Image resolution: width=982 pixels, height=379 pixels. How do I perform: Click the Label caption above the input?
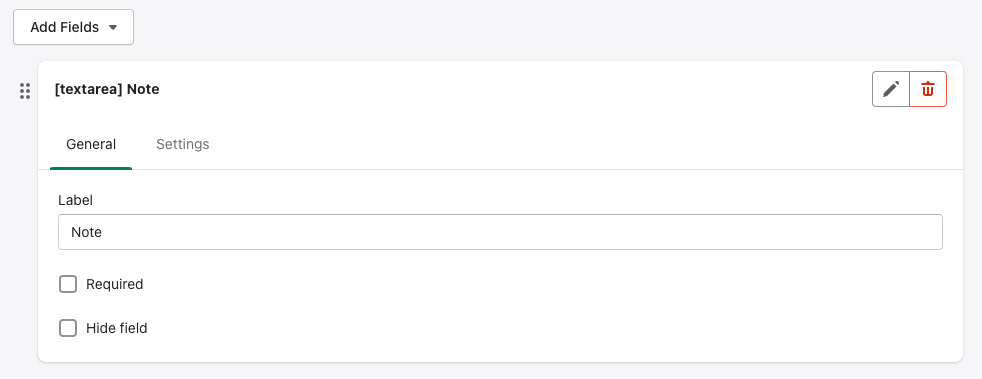click(x=75, y=200)
